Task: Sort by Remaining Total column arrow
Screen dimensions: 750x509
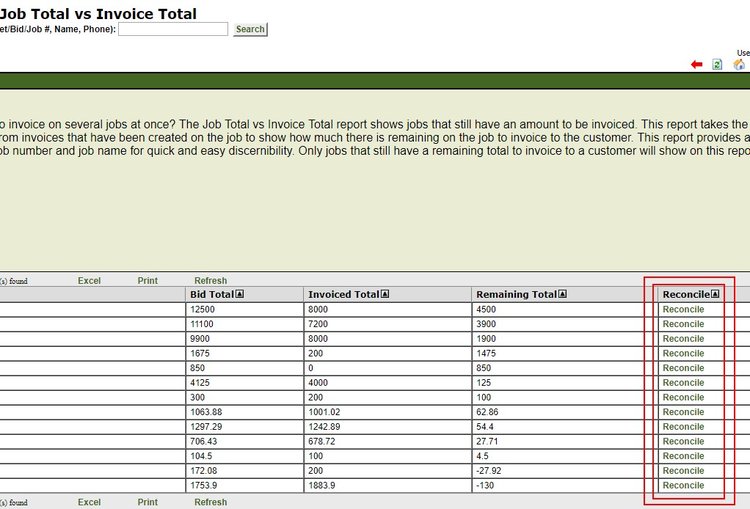Action: (x=563, y=295)
